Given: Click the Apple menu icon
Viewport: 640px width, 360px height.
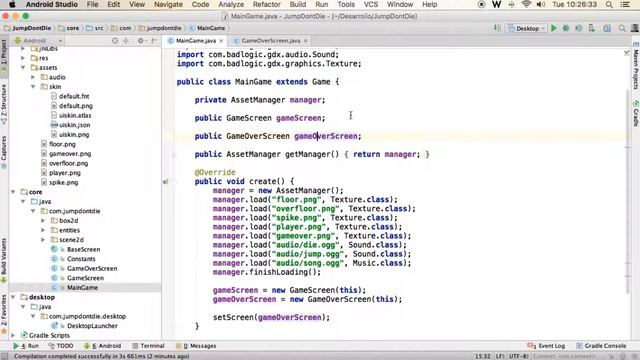Looking at the screenshot, I should [12, 4].
